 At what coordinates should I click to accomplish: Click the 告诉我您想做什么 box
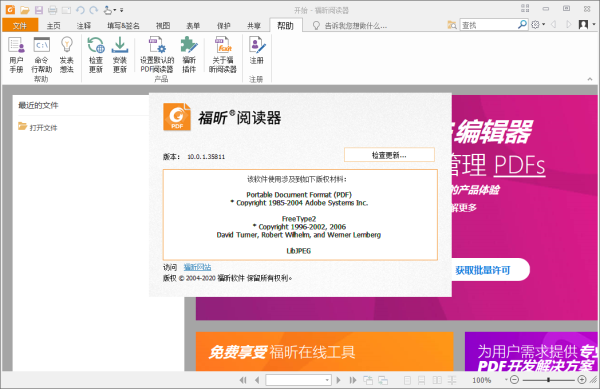coord(351,26)
